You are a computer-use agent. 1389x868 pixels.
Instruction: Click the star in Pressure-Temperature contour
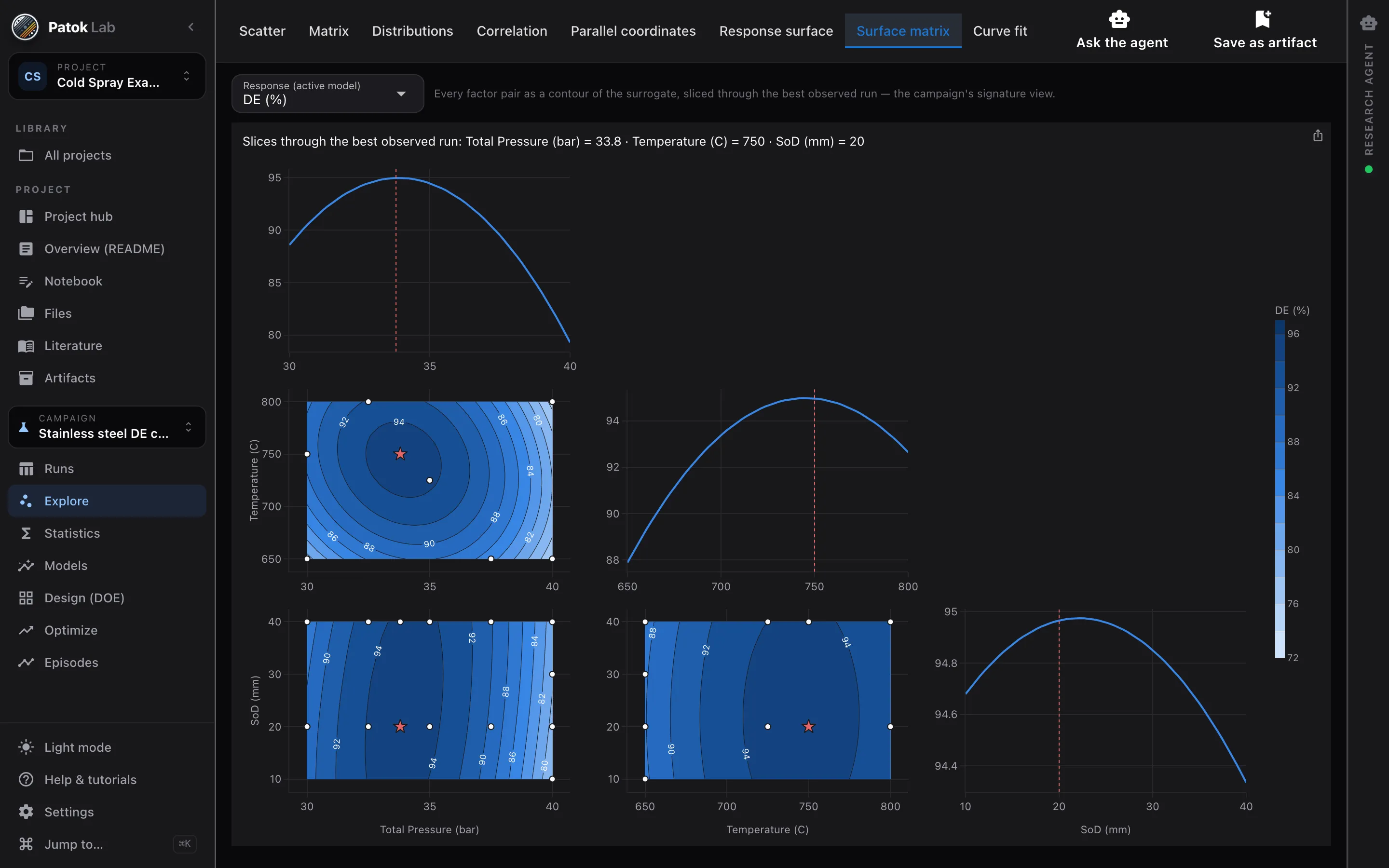(x=400, y=454)
